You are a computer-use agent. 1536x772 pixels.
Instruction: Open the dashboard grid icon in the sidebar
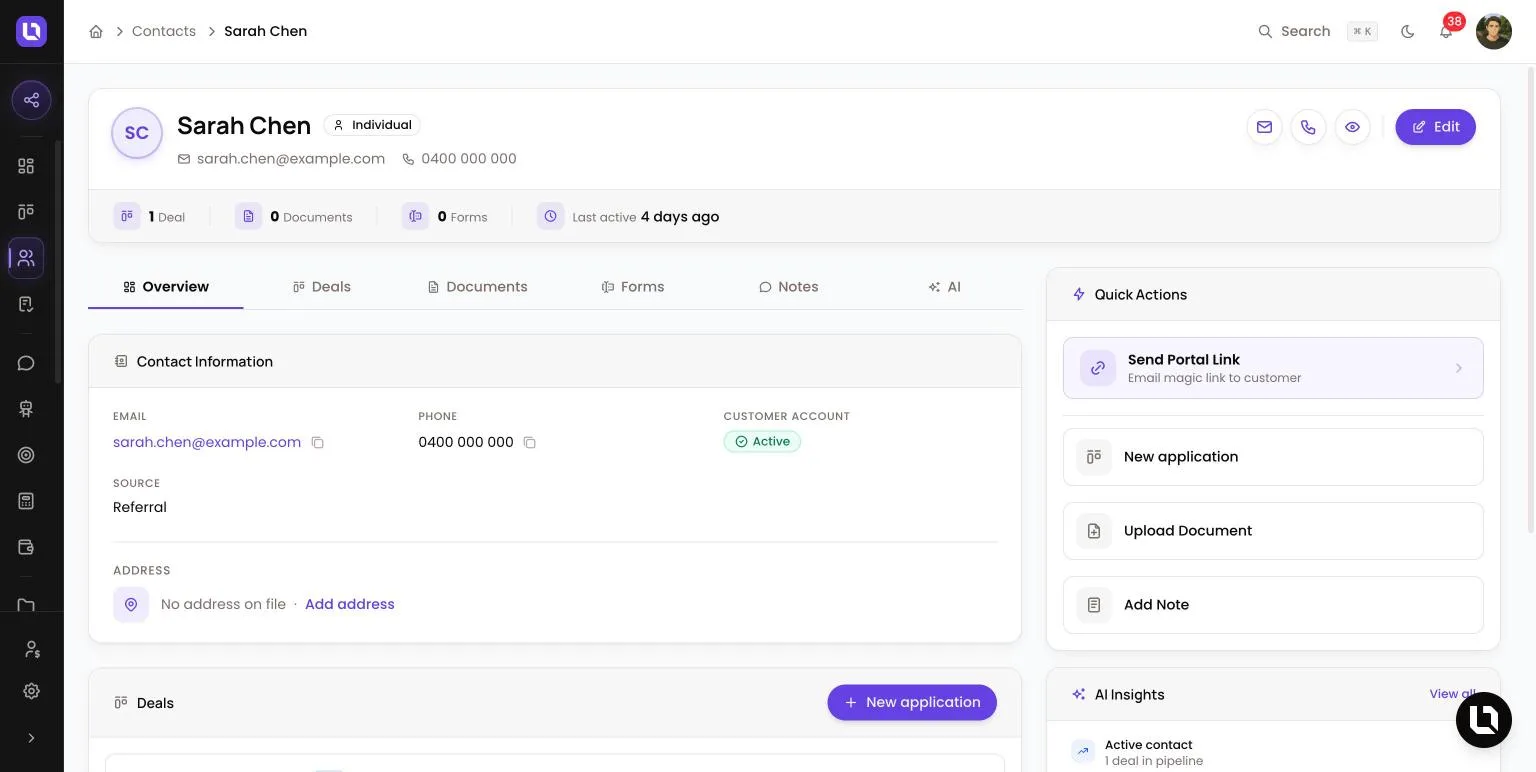26,166
